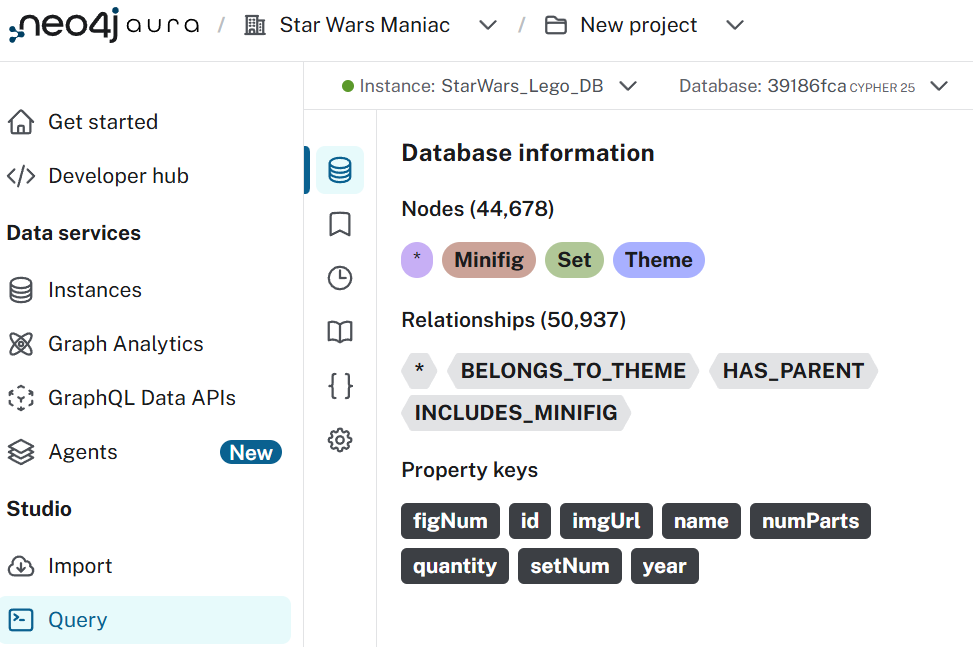This screenshot has height=647, width=973.
Task: Open the parameters curly braces icon
Action: coord(339,386)
